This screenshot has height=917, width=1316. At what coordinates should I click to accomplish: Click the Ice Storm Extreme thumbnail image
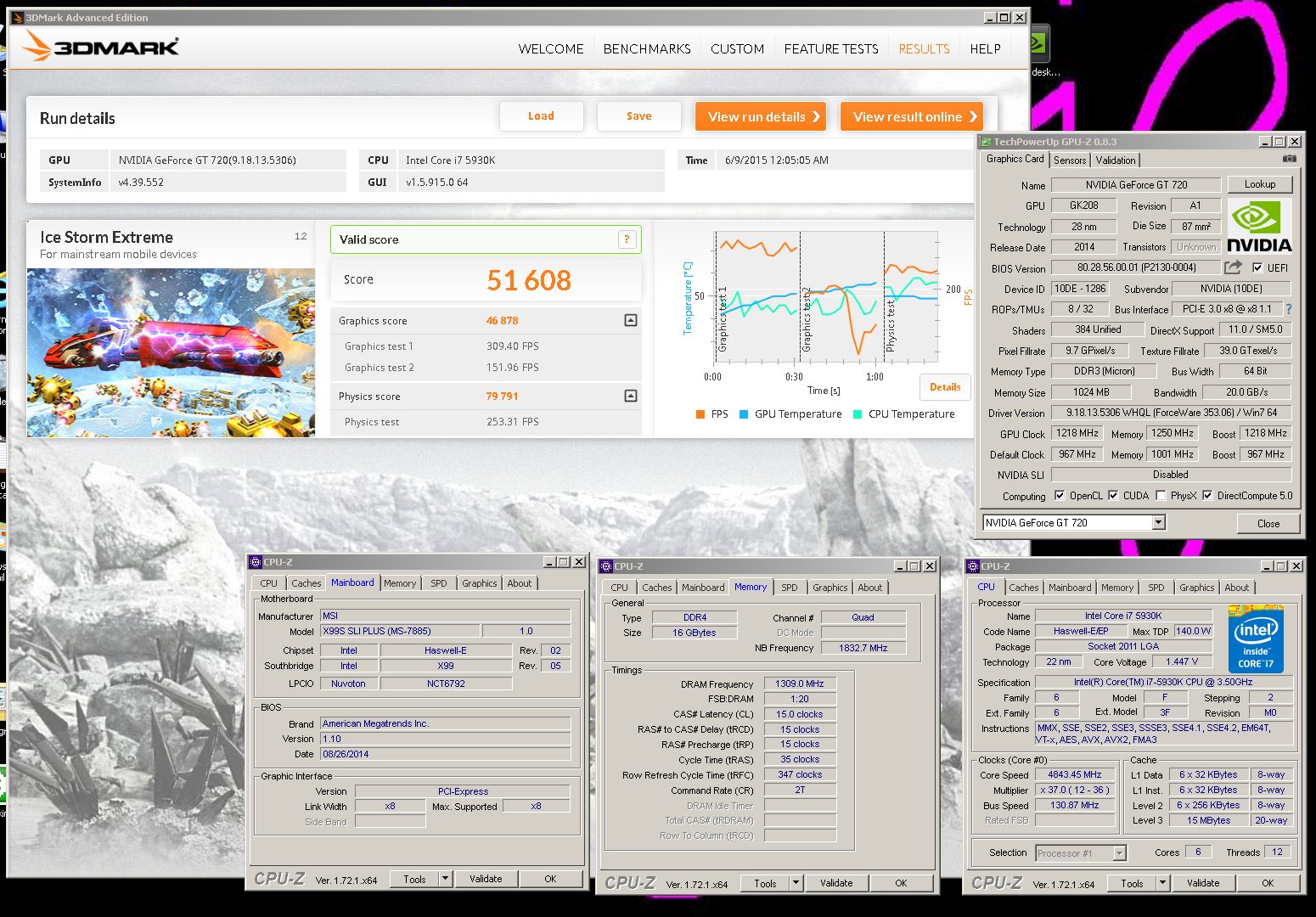pos(171,352)
